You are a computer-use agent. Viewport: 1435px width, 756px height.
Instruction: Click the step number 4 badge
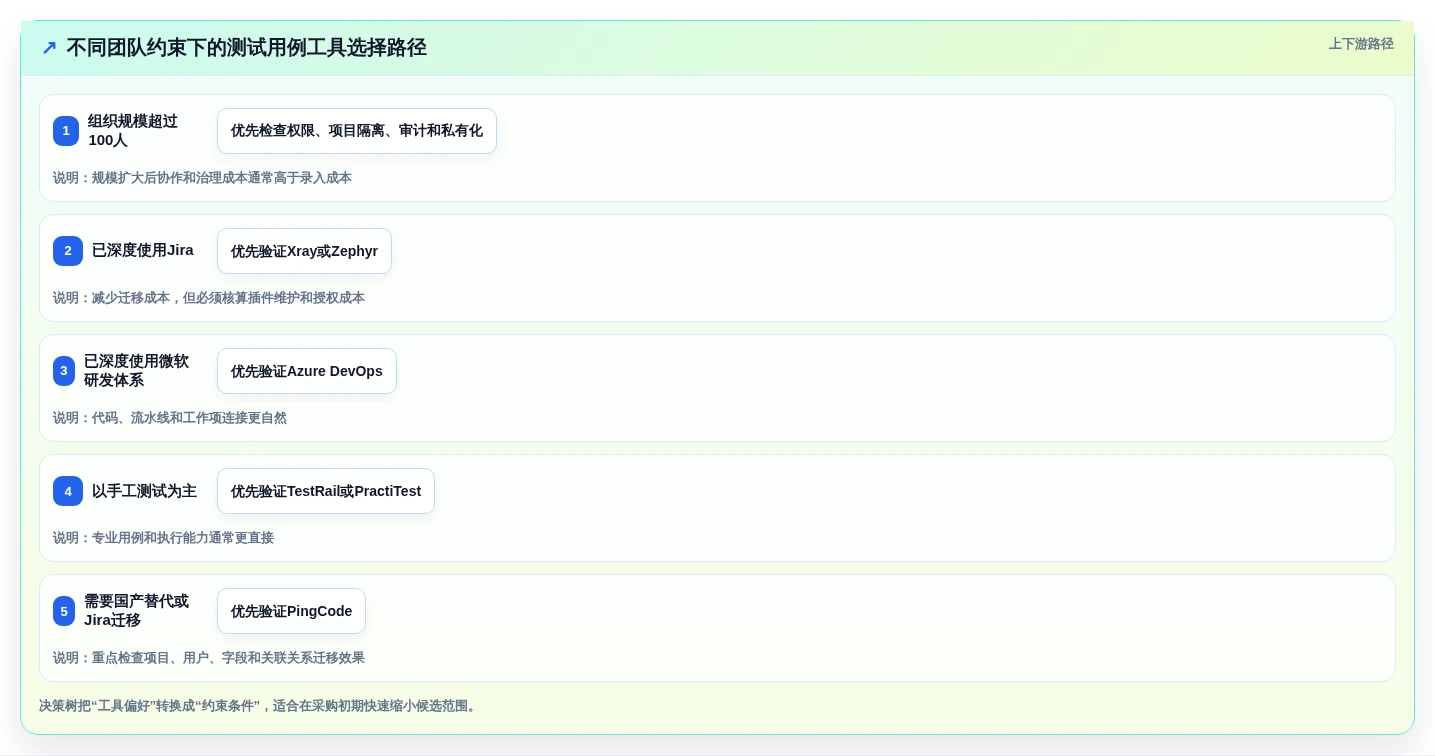[68, 491]
